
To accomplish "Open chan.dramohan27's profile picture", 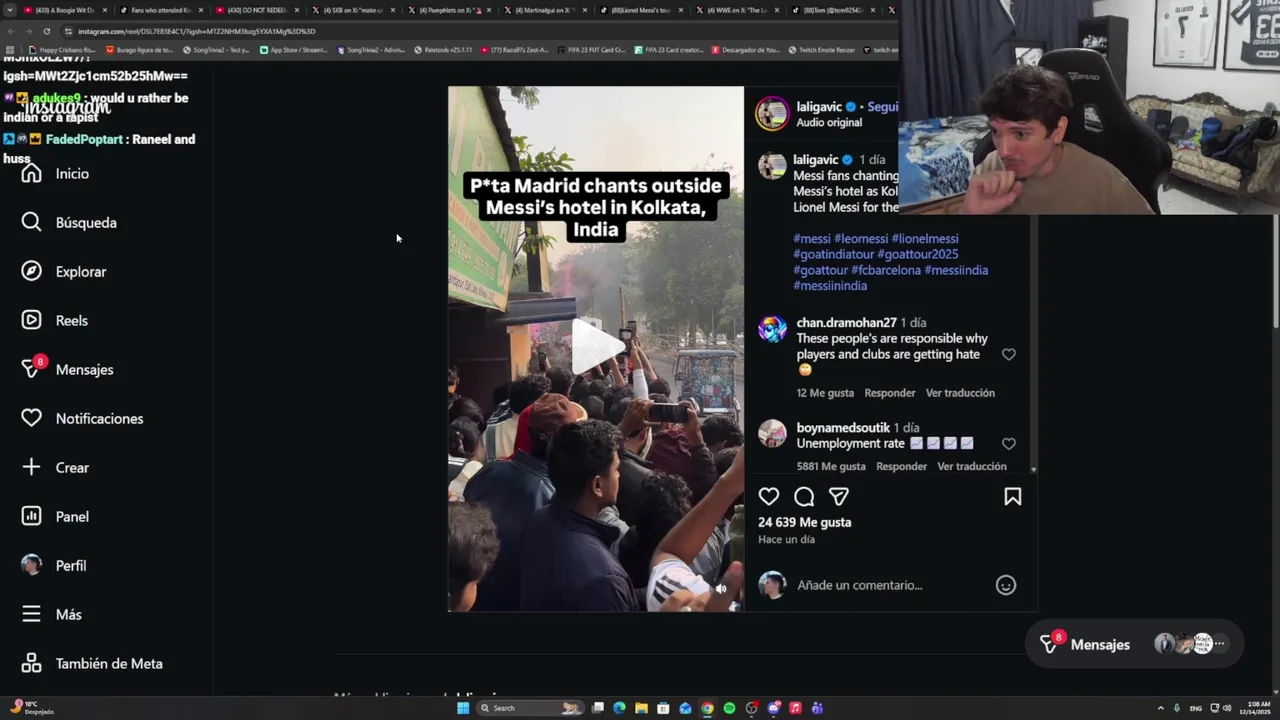I will pos(772,329).
